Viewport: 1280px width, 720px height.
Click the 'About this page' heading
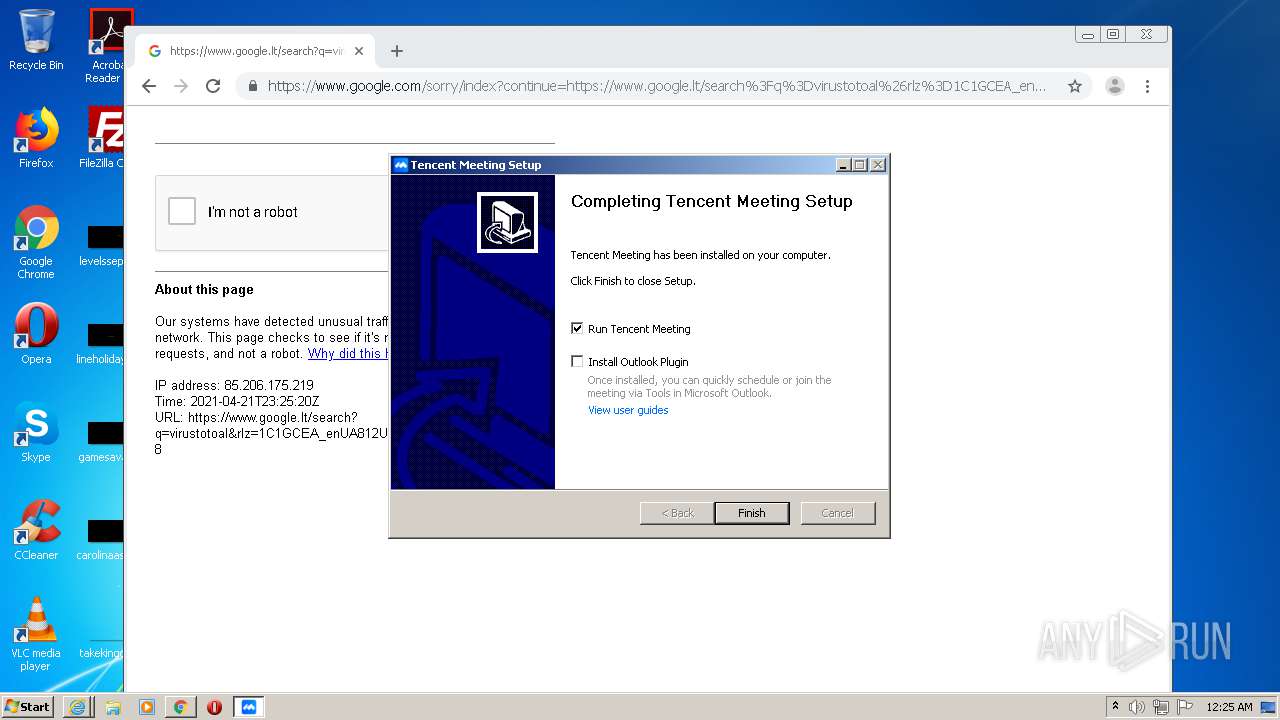point(204,289)
